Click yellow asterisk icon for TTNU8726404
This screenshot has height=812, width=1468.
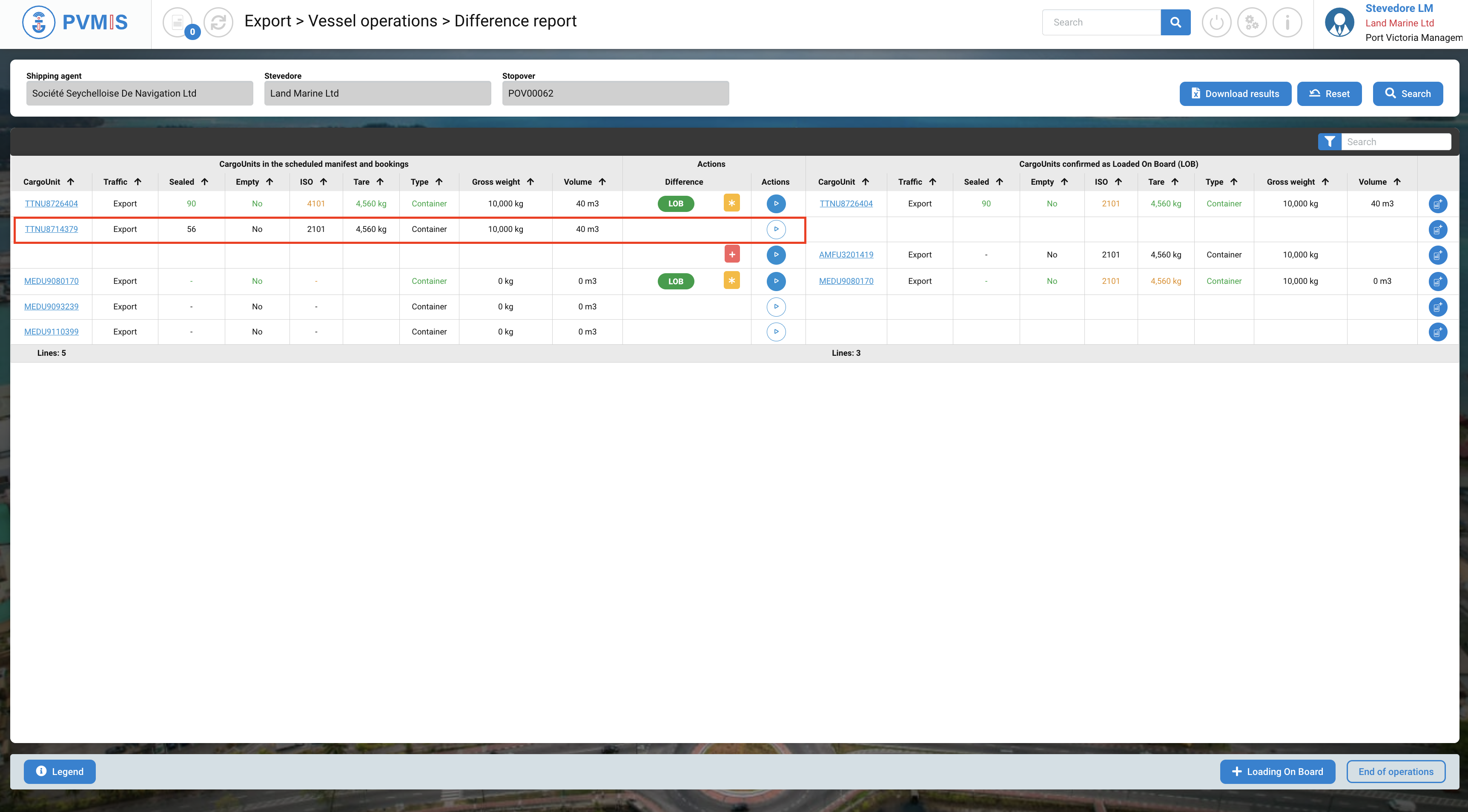732,203
